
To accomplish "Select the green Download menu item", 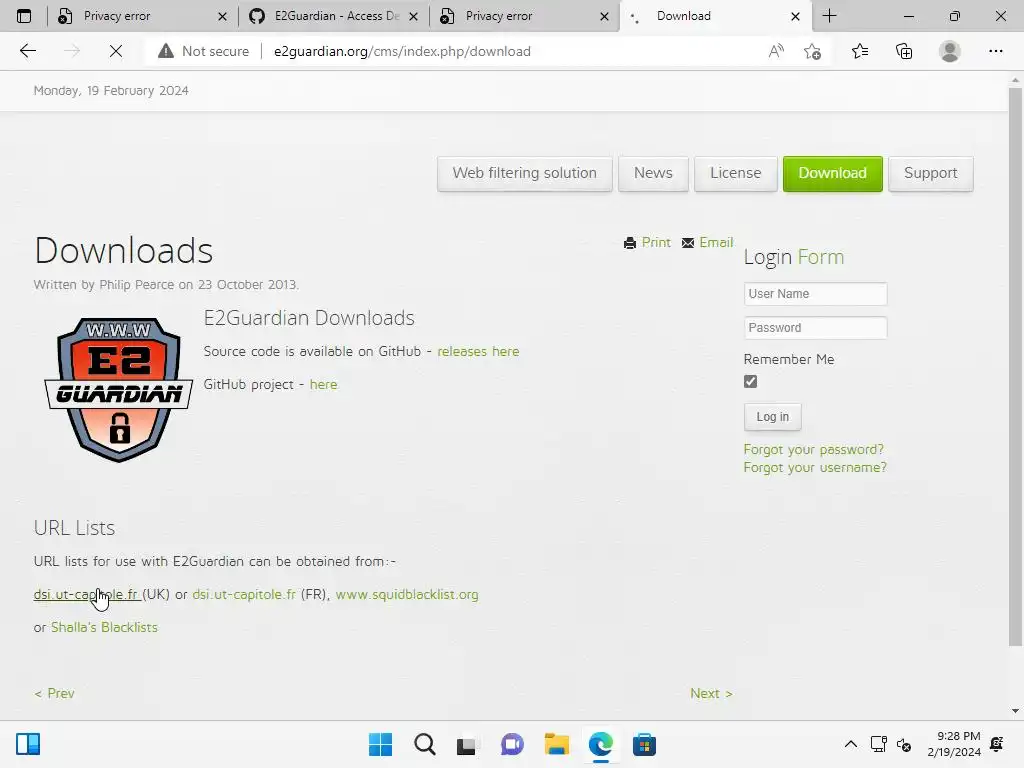I will click(833, 173).
